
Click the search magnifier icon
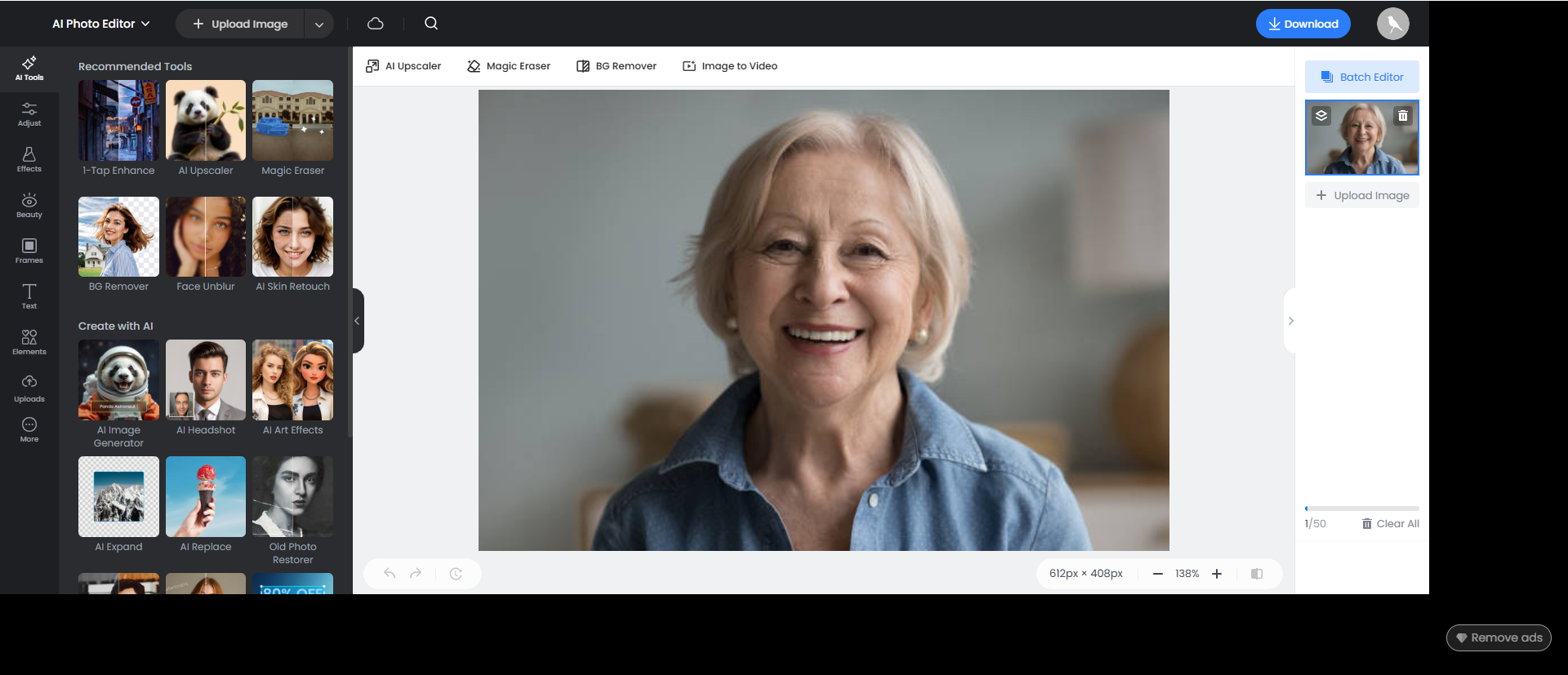[x=431, y=24]
